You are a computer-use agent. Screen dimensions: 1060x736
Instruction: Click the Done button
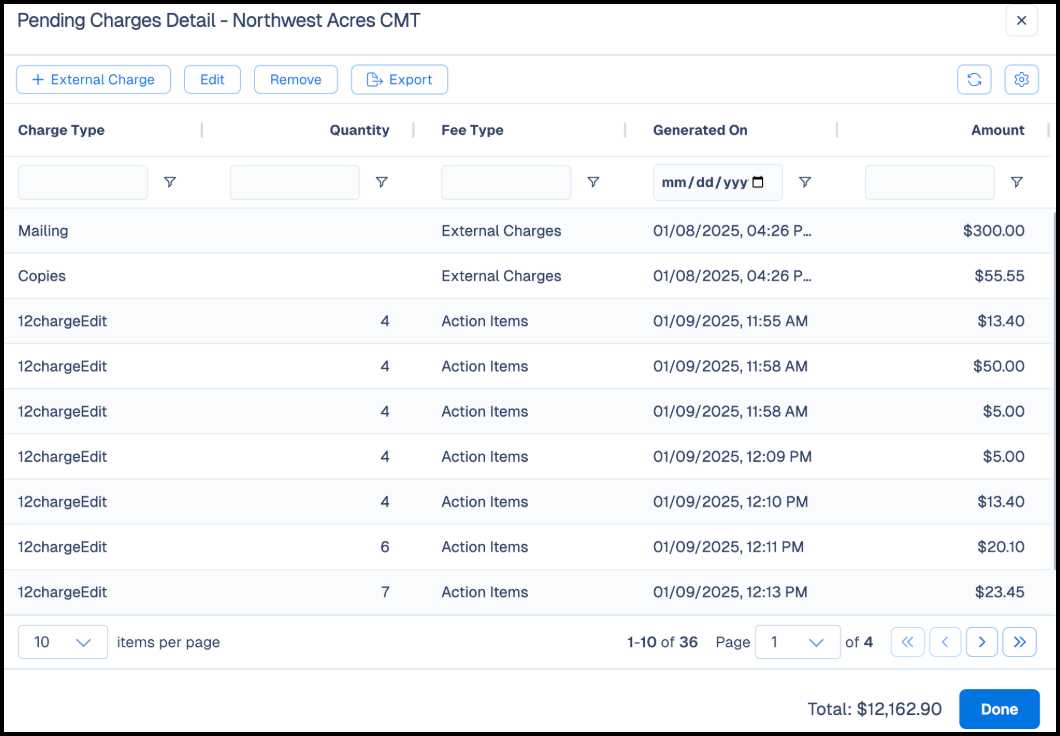click(999, 709)
